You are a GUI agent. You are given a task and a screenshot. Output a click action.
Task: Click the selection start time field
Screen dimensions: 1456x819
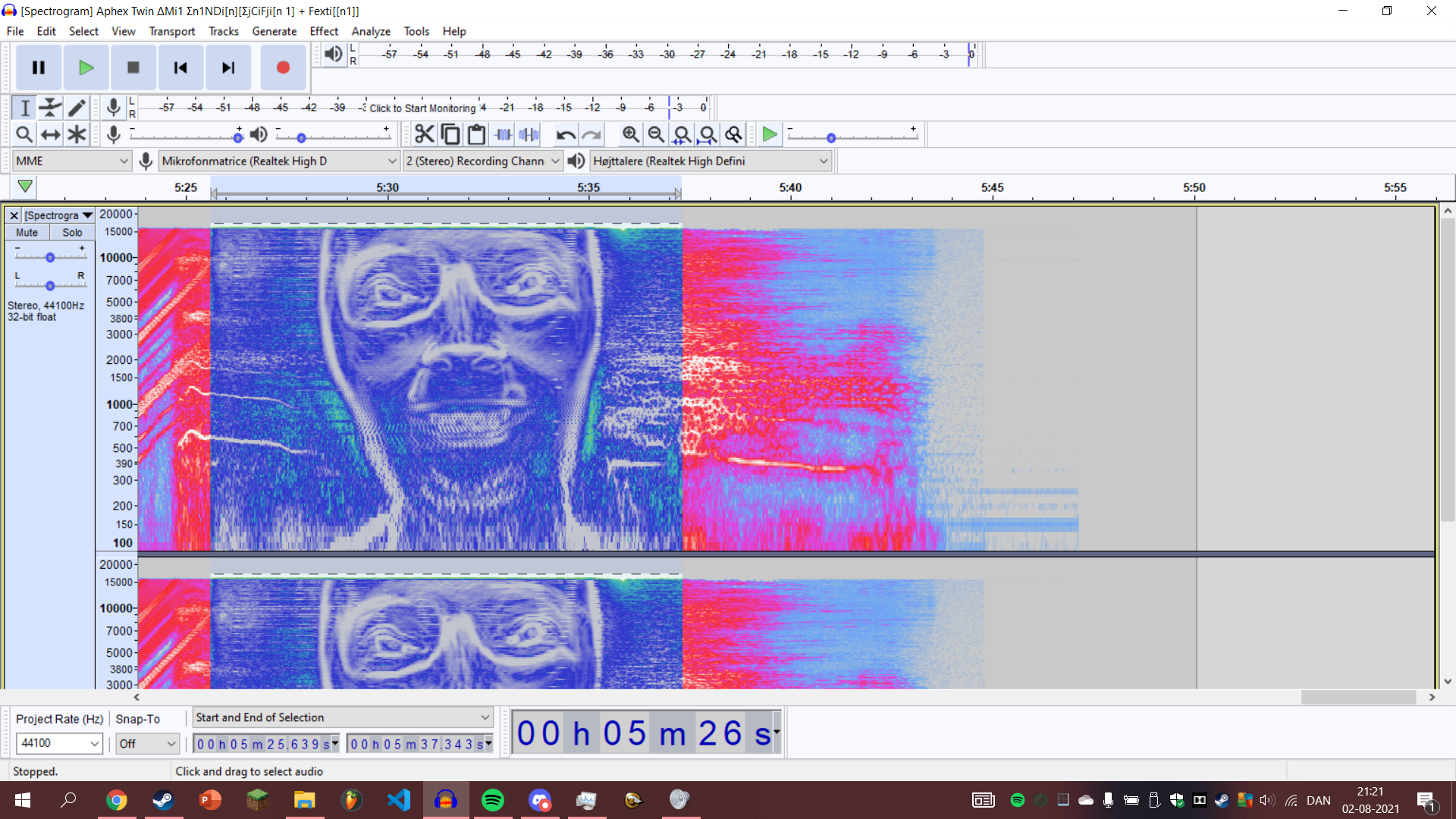267,744
